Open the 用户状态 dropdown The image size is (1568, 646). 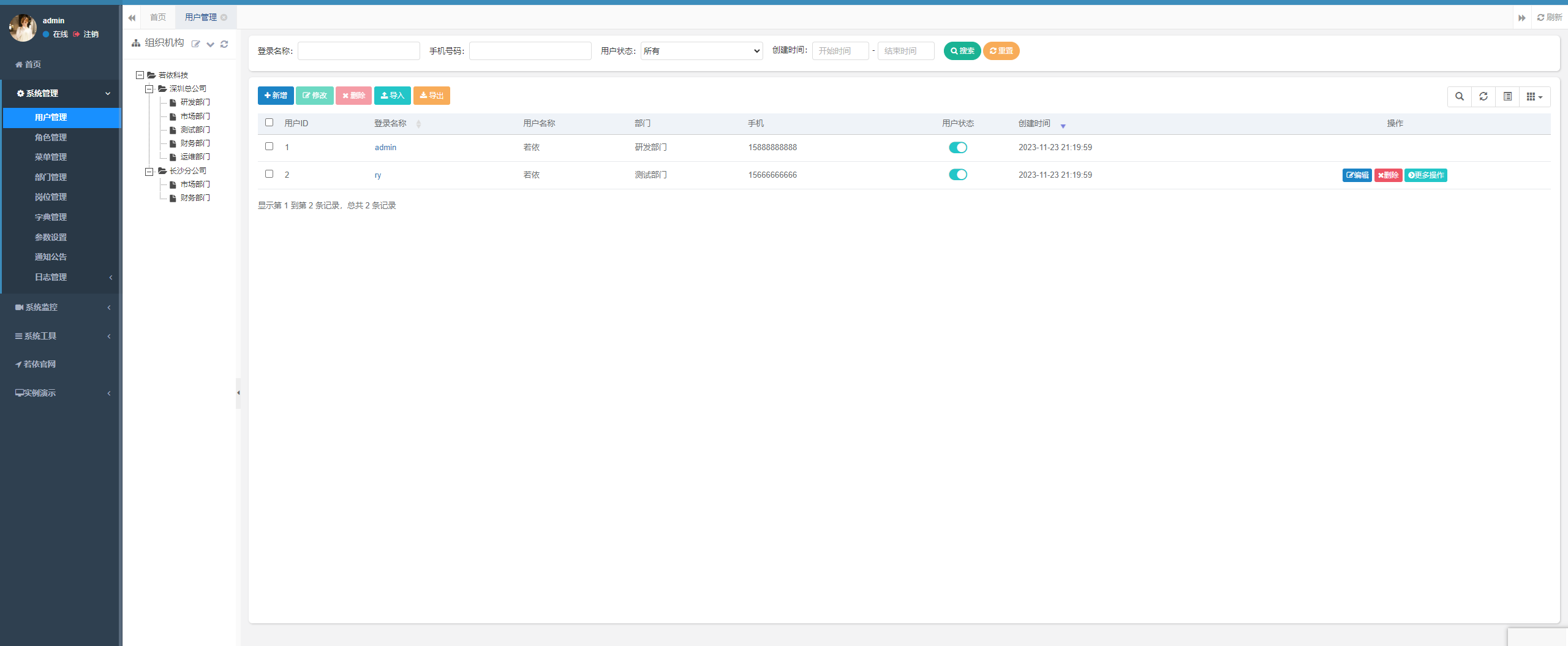[x=702, y=51]
